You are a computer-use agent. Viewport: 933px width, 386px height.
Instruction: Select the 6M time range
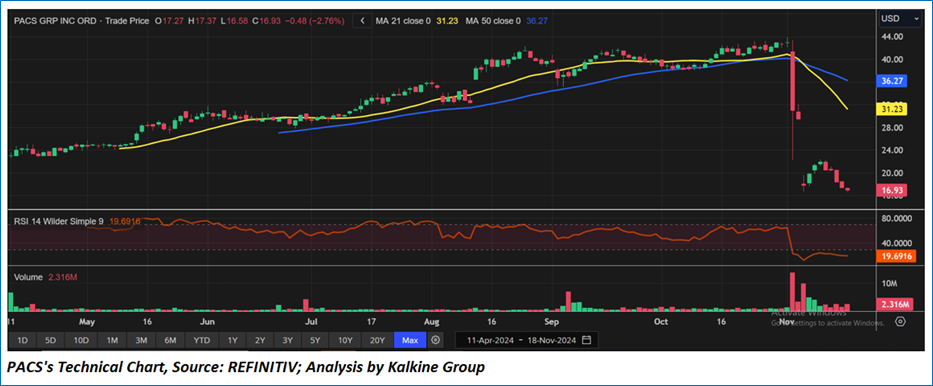pos(170,340)
